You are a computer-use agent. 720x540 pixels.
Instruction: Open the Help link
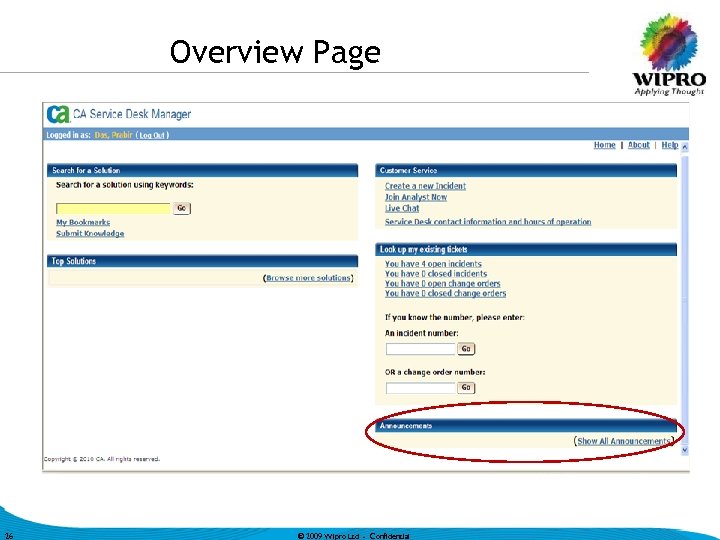669,145
